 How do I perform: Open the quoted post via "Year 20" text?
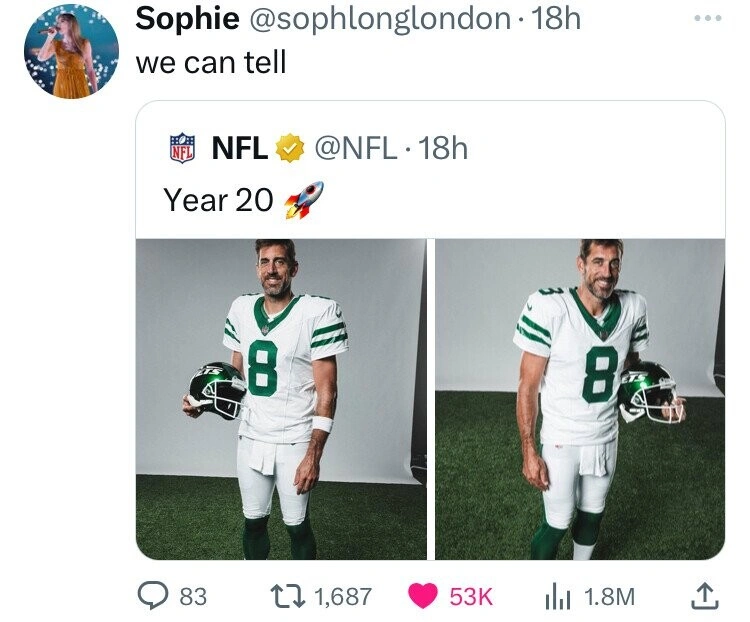coord(218,200)
